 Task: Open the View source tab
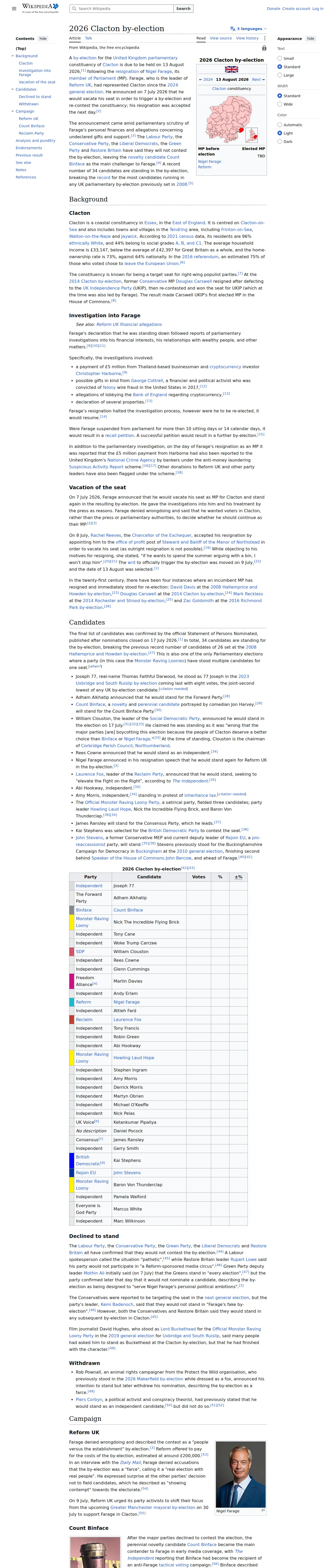click(221, 38)
